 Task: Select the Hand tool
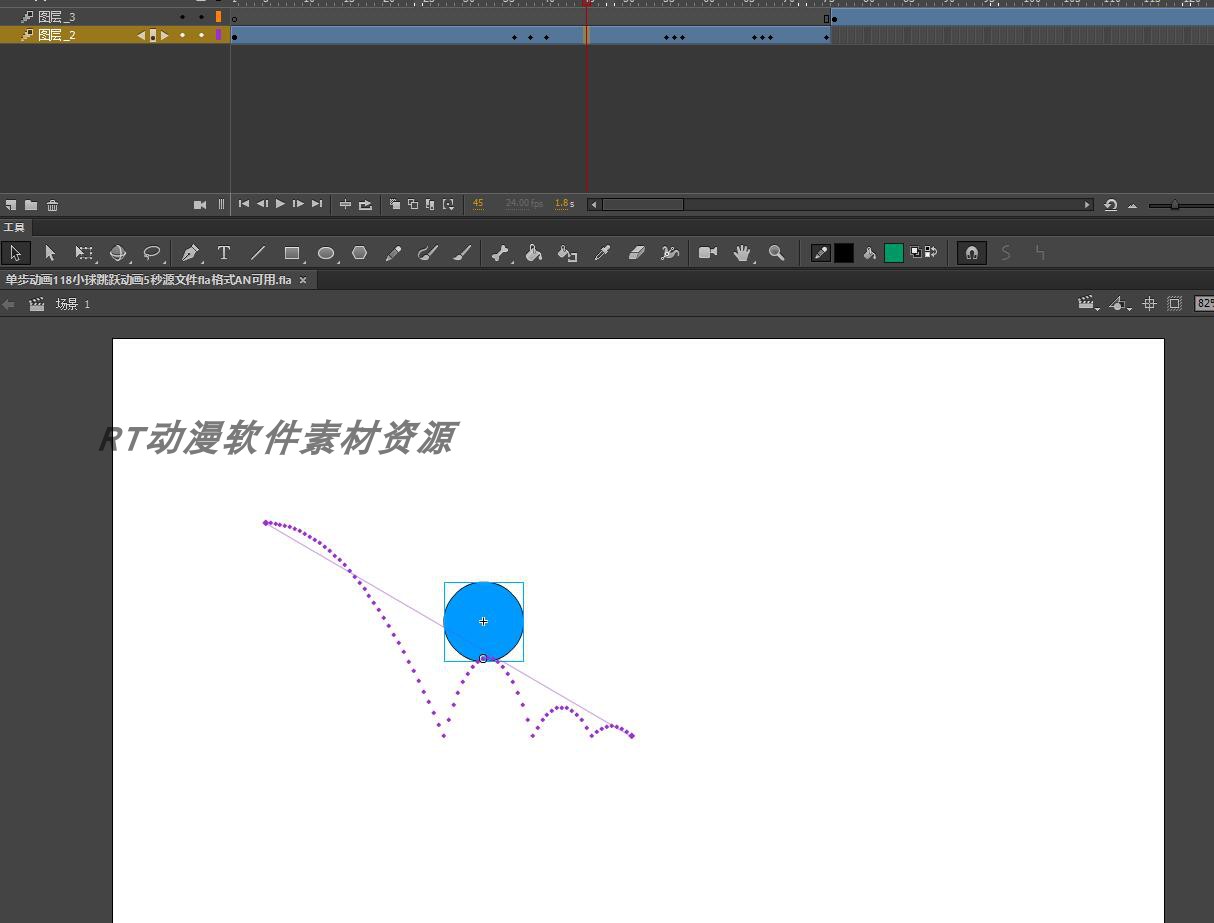742,254
